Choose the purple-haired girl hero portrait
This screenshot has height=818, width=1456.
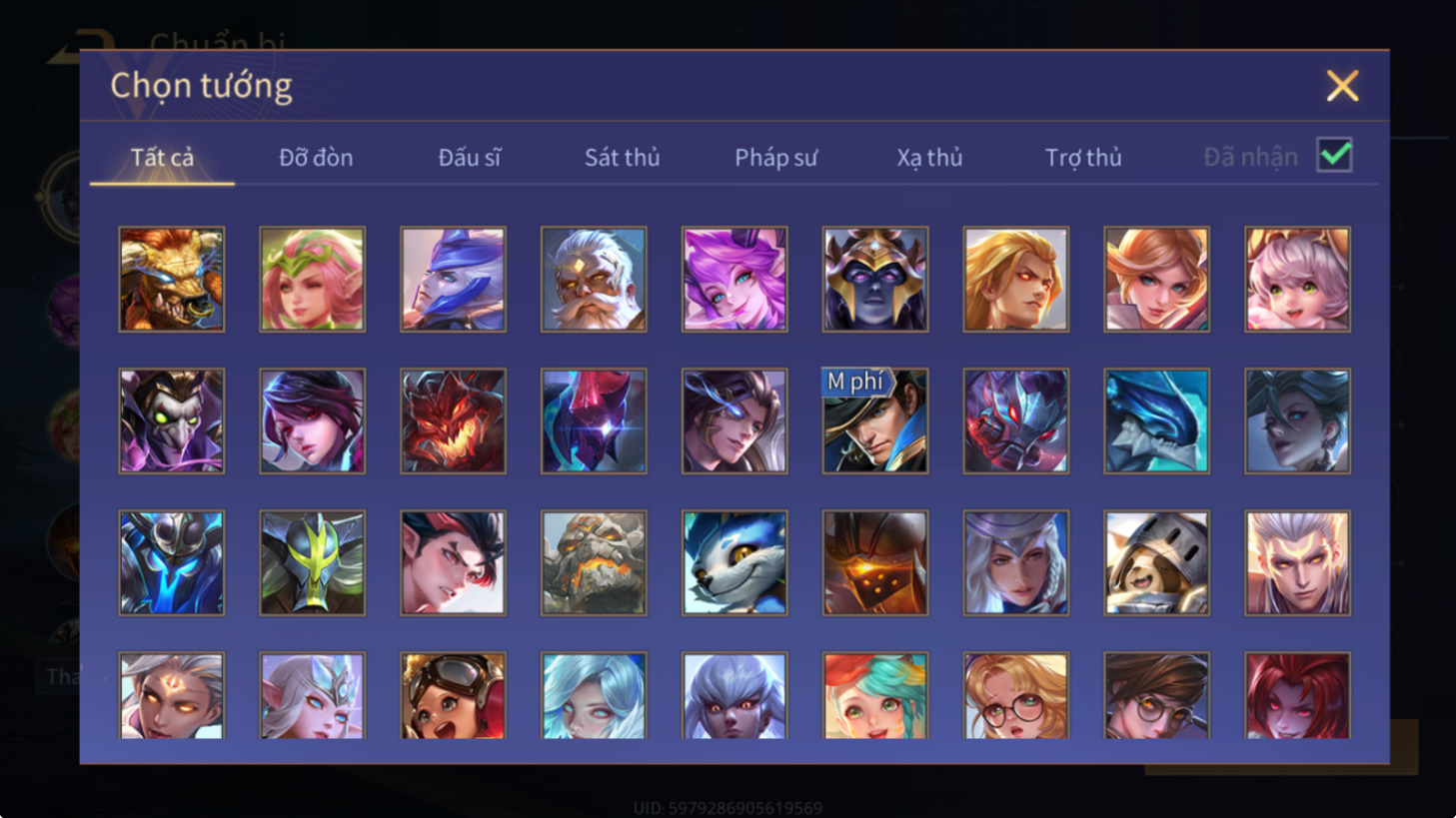(x=734, y=279)
